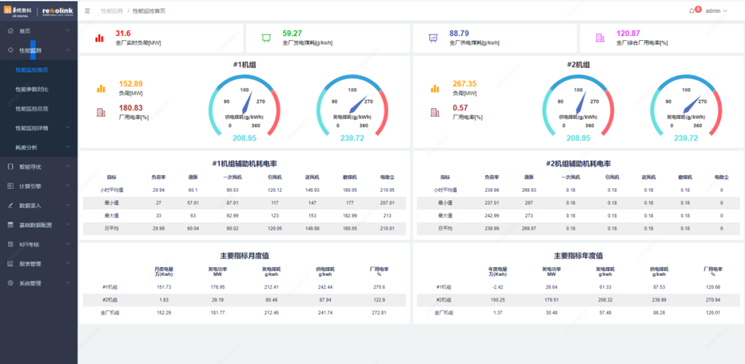The height and width of the screenshot is (364, 745).
Task: Click the building icon next to 0.57
Action: (435, 113)
